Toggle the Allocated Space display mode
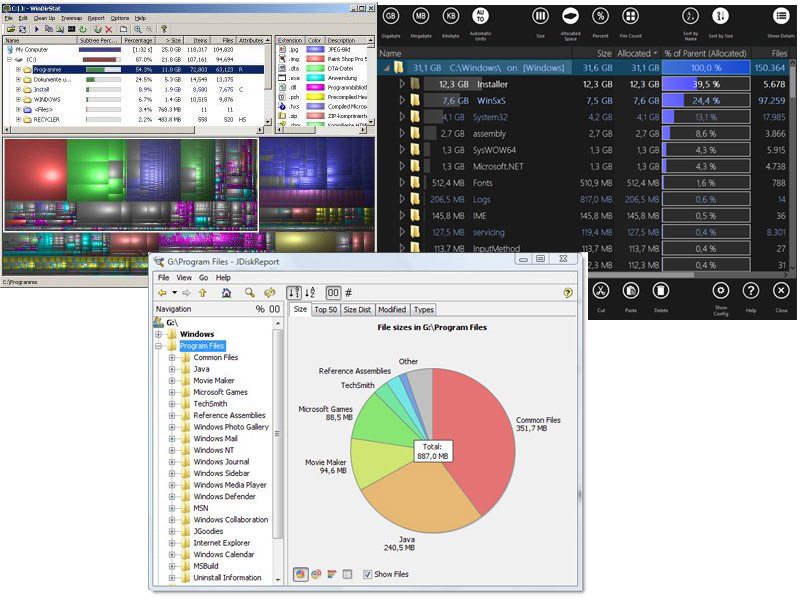The image size is (800, 600). 570,17
